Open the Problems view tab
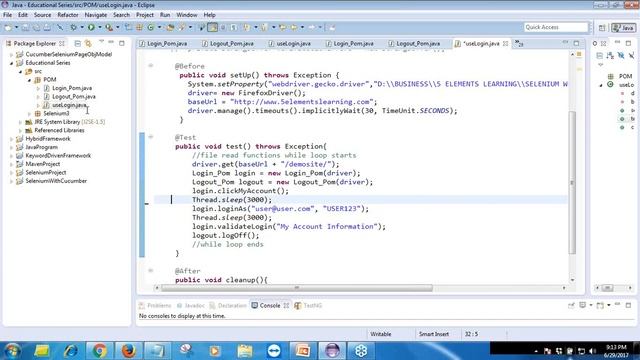 click(x=155, y=305)
